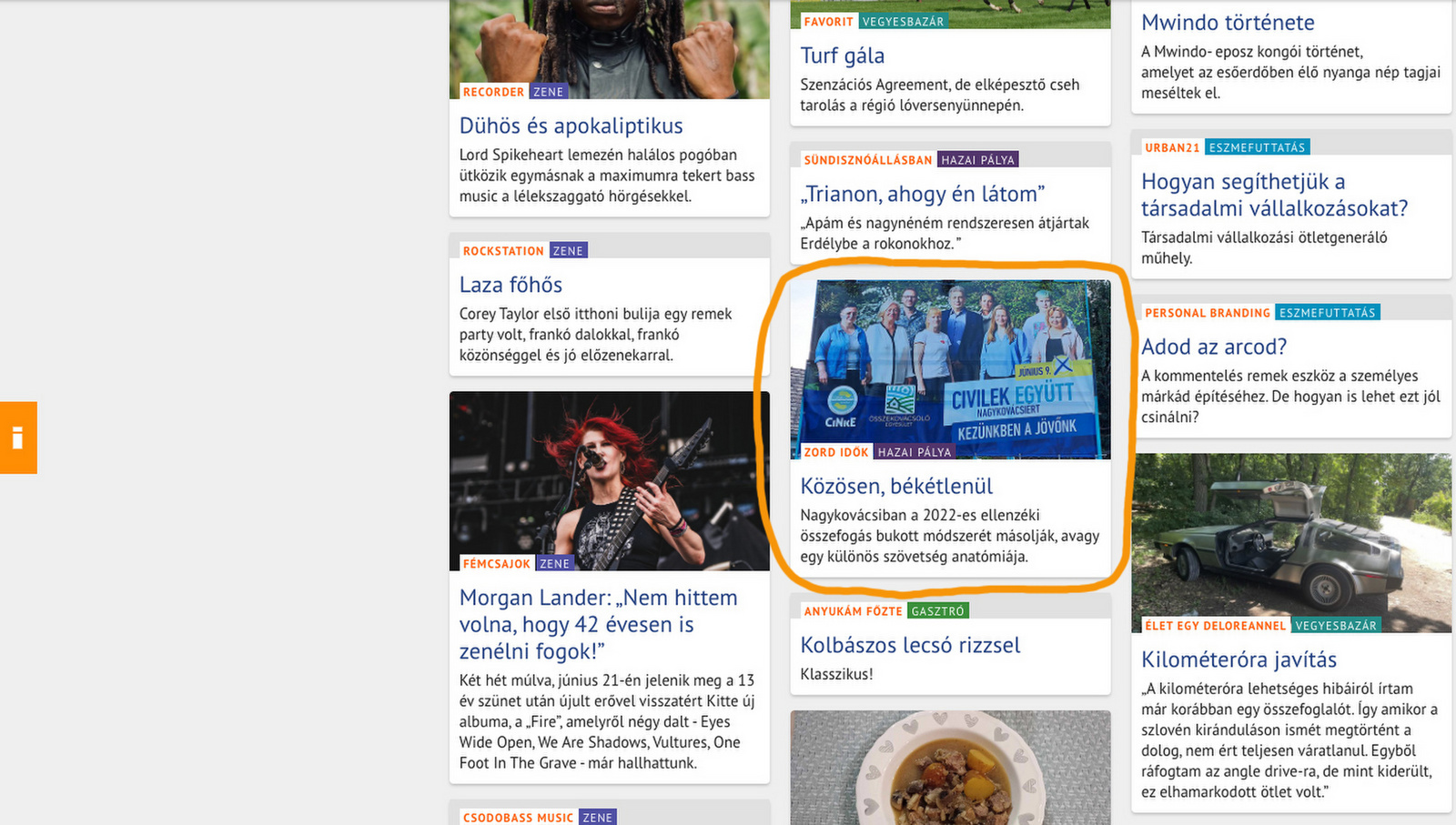
Task: Select the RECORDER blog label
Action: (493, 92)
